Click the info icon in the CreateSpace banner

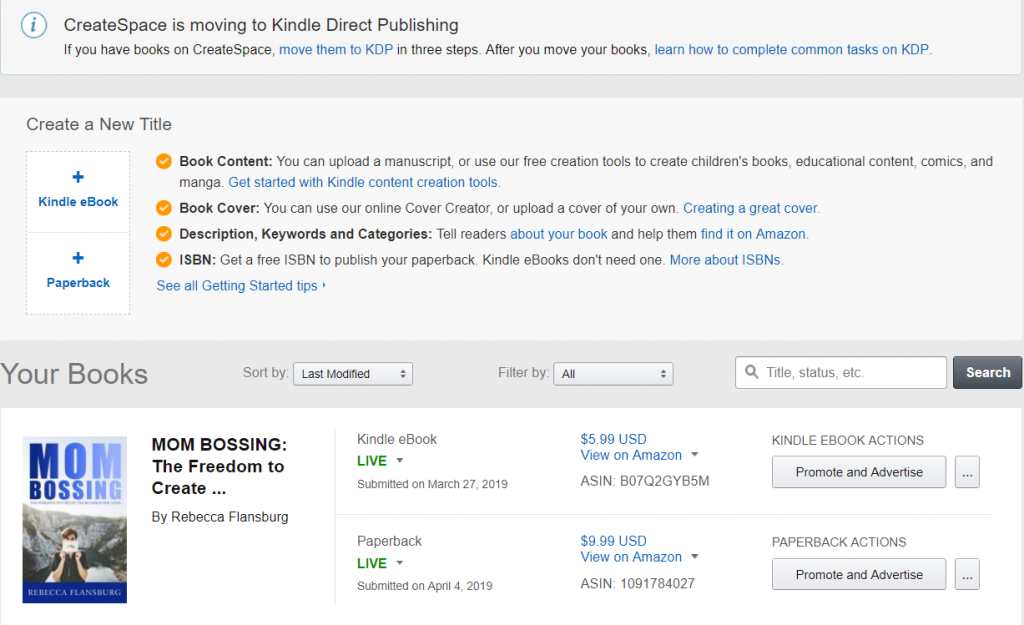[33, 25]
